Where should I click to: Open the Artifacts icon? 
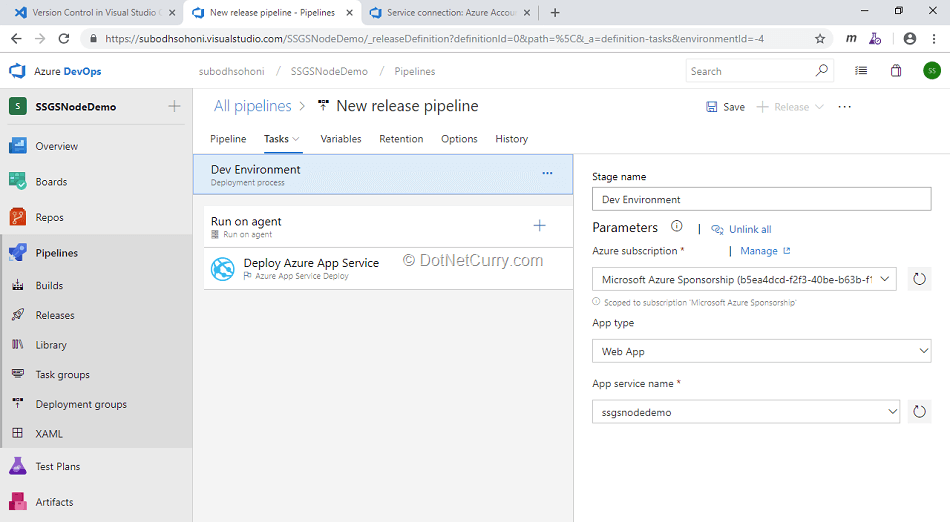[x=18, y=501]
